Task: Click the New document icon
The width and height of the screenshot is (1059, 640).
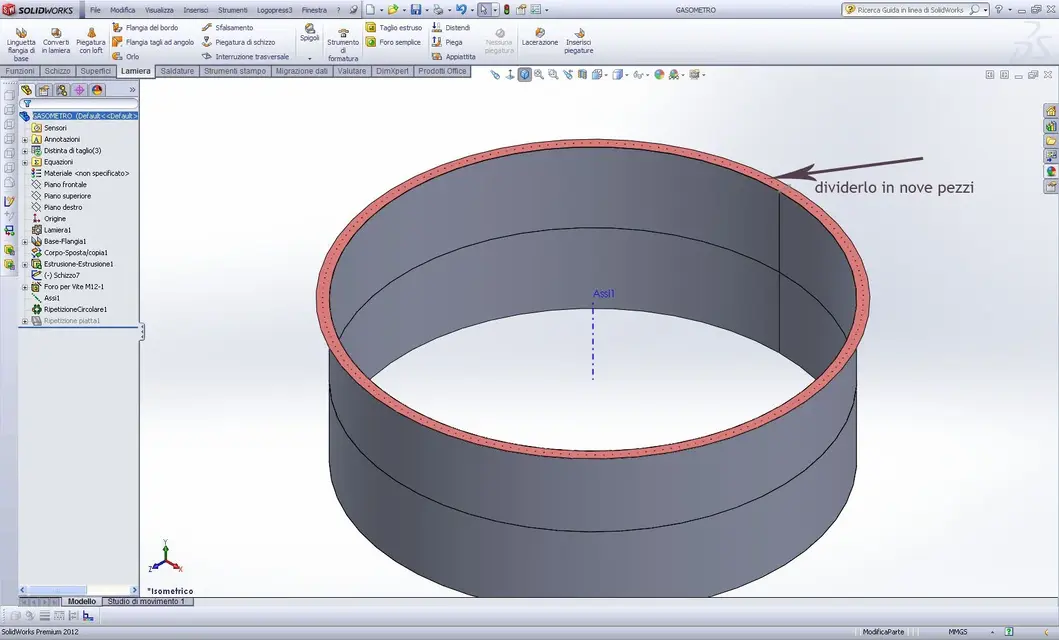Action: point(370,10)
